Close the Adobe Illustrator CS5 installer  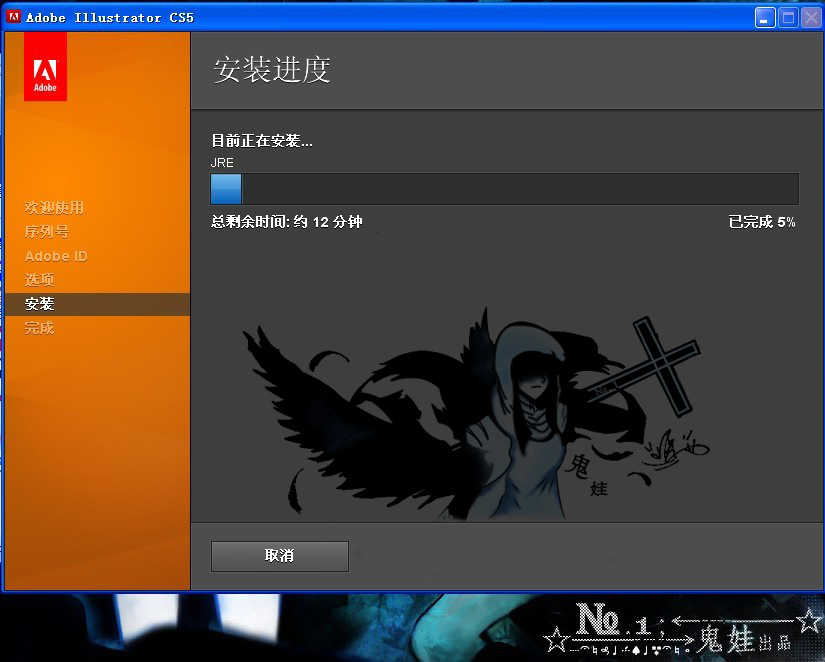tap(811, 18)
